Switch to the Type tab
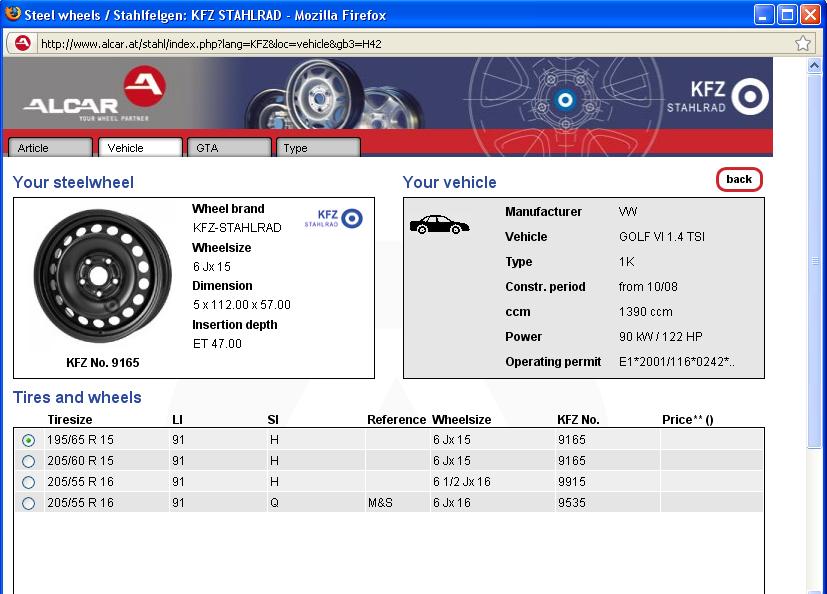Image resolution: width=827 pixels, height=594 pixels. coord(319,148)
